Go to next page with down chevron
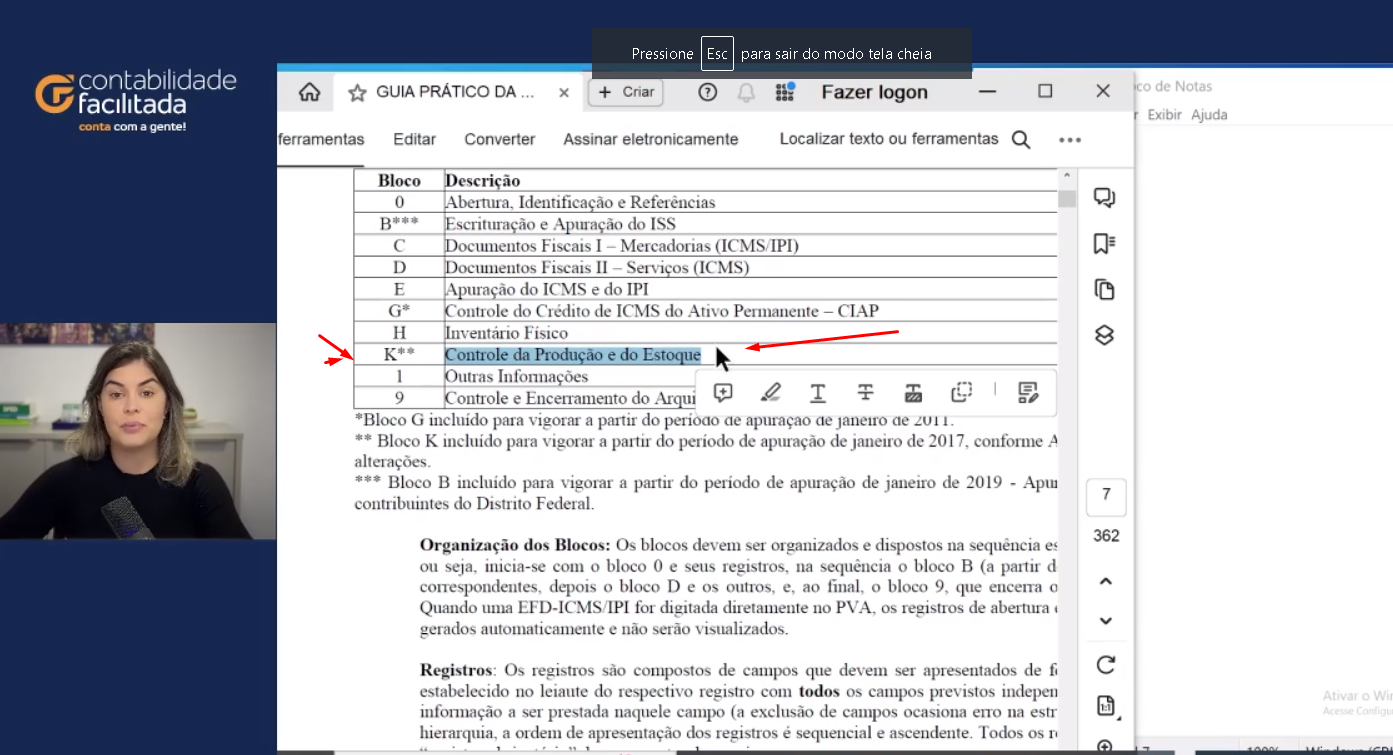The image size is (1393, 755). coord(1106,621)
